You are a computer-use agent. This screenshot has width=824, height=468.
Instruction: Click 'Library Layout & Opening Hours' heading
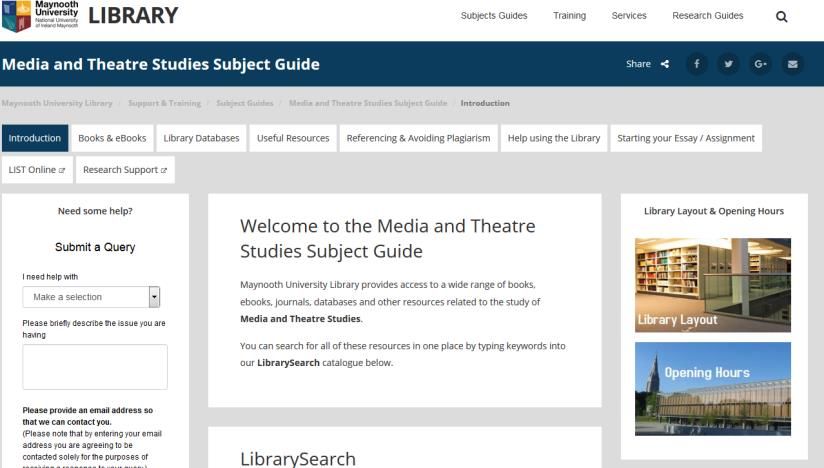click(714, 211)
